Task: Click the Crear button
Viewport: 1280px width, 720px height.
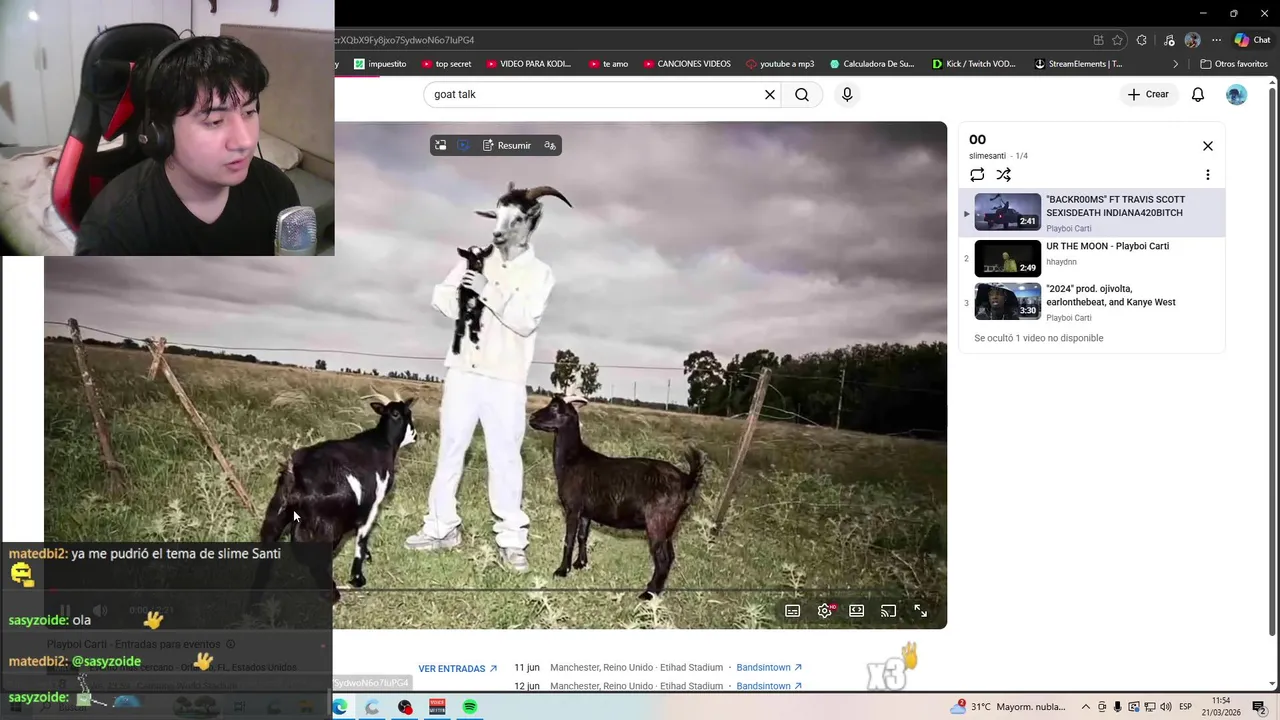Action: point(1147,94)
